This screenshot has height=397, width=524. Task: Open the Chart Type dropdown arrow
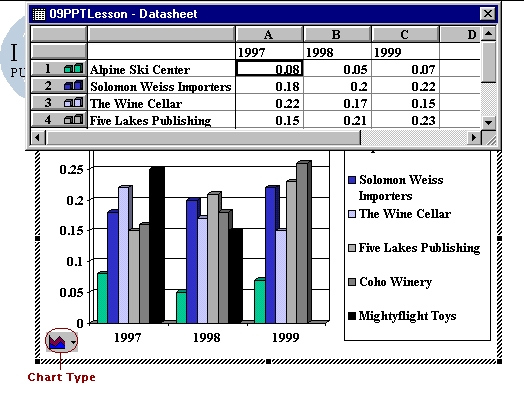point(73,342)
